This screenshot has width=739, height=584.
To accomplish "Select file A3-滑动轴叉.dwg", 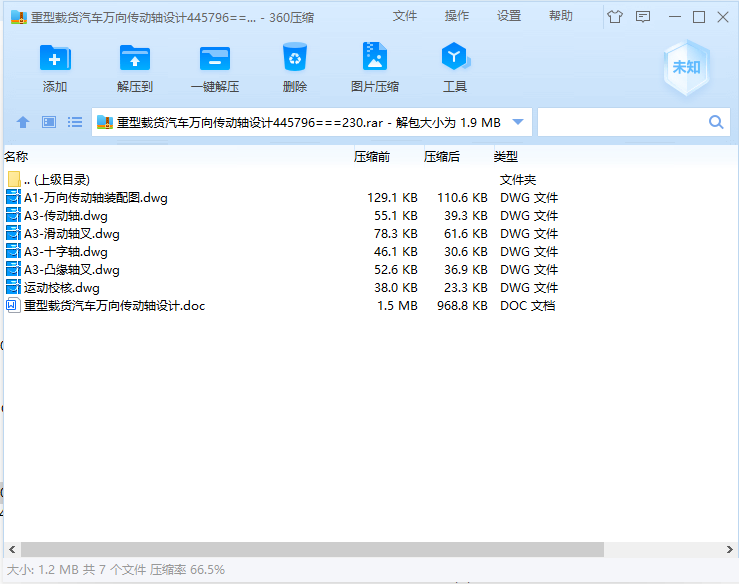I will [x=72, y=233].
